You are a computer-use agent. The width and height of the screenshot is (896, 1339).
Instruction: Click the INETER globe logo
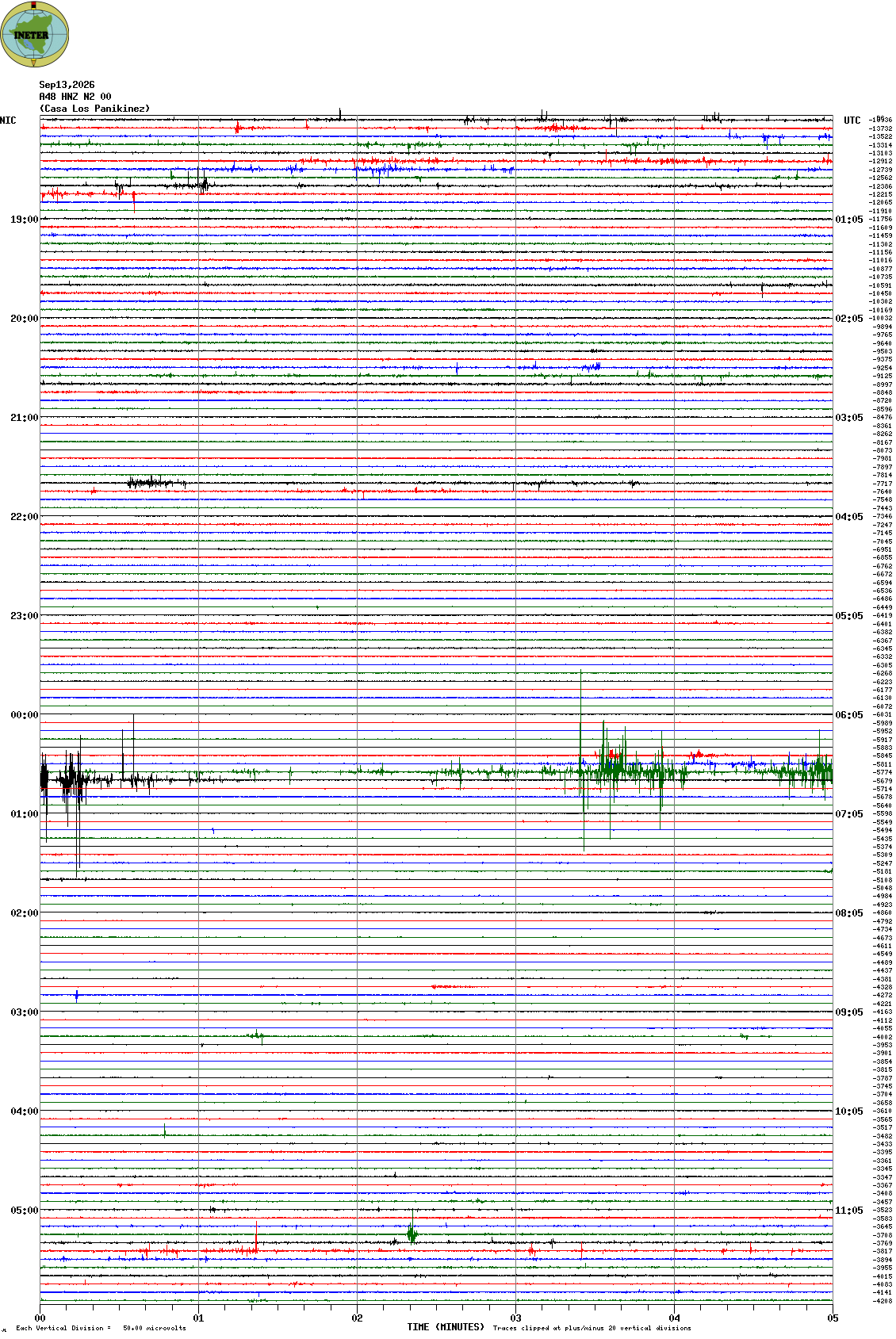click(x=35, y=34)
